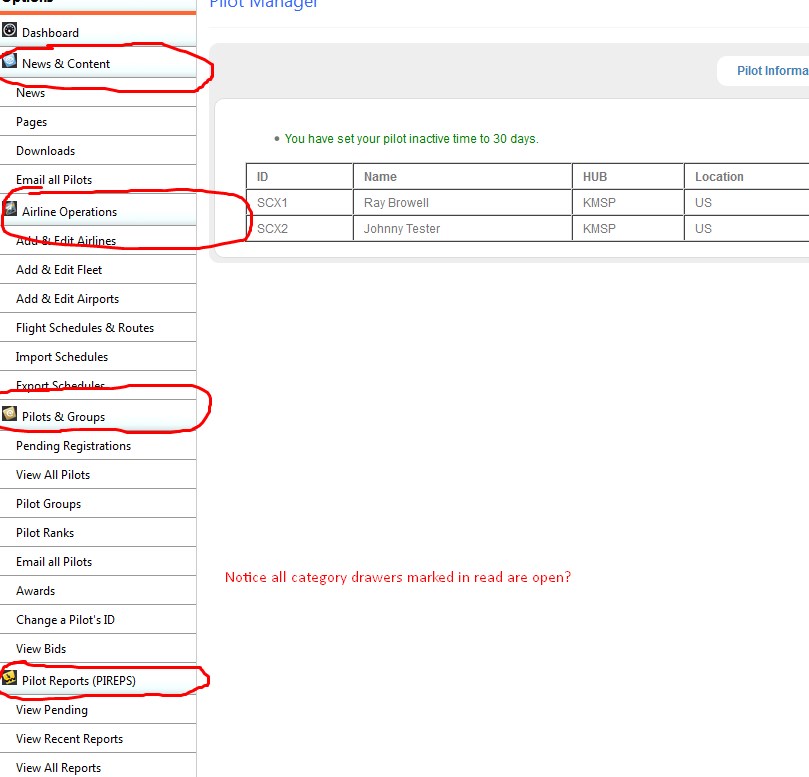Open Pilot Groups
This screenshot has height=777, width=809.
pyautogui.click(x=98, y=504)
